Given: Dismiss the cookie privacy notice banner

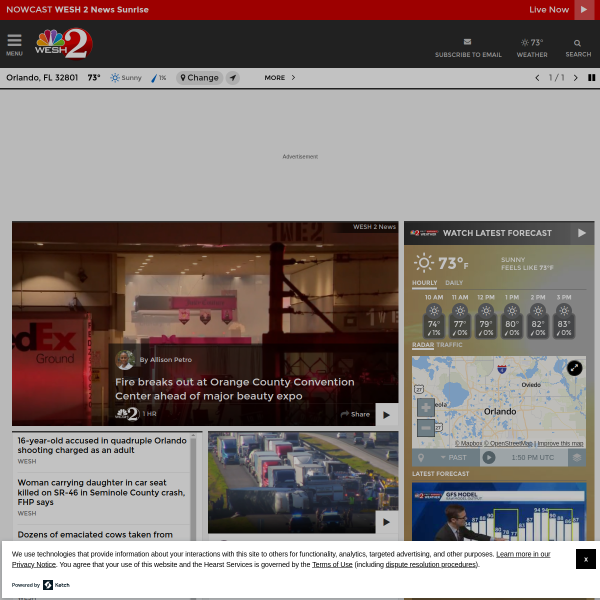Looking at the screenshot, I should pos(586,559).
